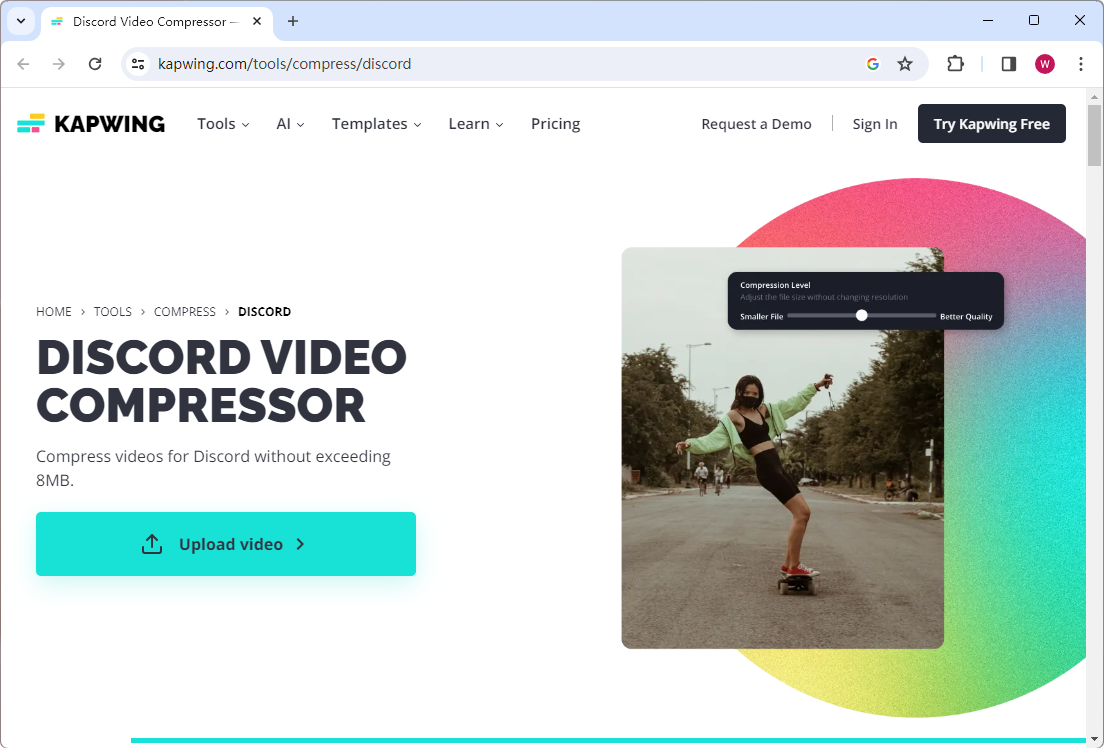Click Request a Demo link
Image resolution: width=1104 pixels, height=748 pixels.
click(756, 124)
